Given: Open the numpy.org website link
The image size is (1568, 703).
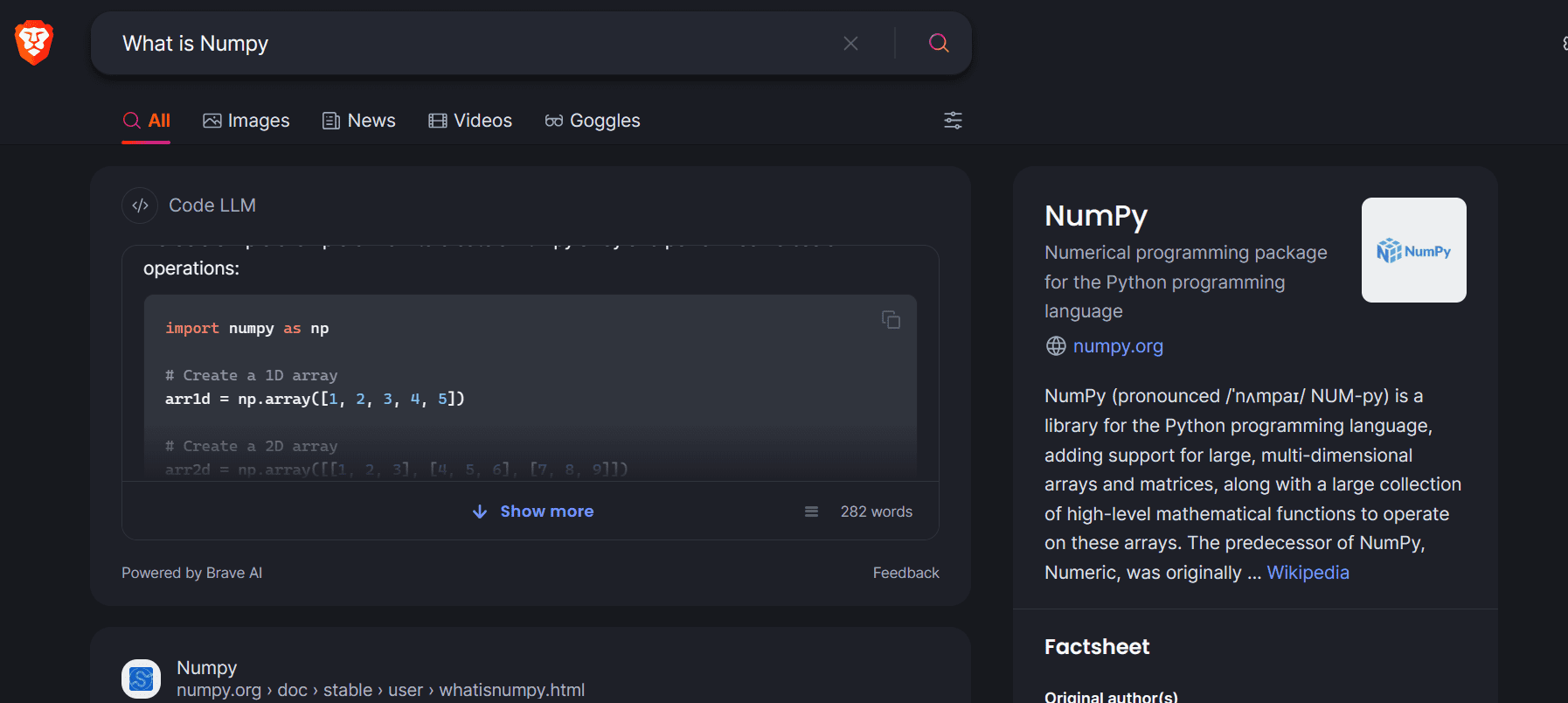Looking at the screenshot, I should 1118,346.
